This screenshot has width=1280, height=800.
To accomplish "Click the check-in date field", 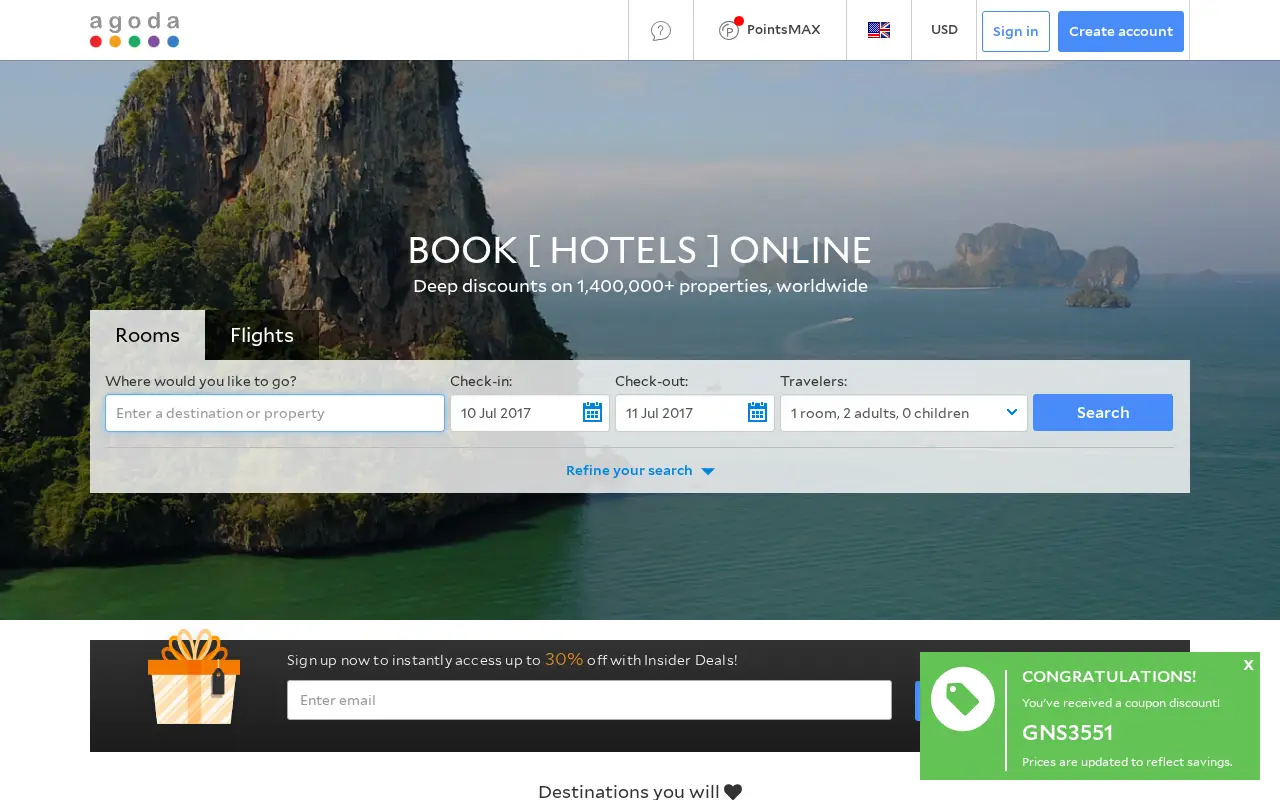I will point(530,413).
